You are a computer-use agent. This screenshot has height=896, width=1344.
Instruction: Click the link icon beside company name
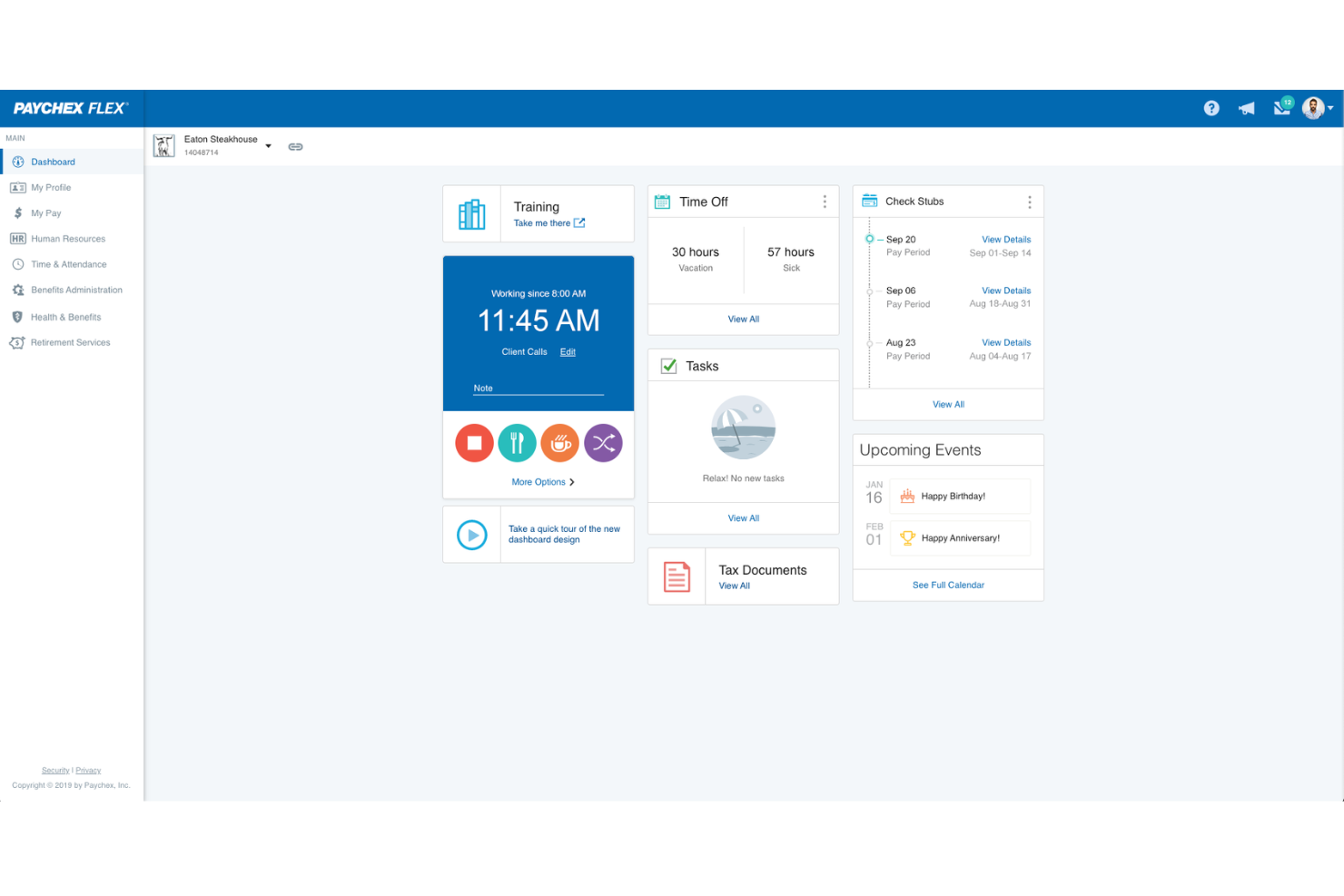pyautogui.click(x=295, y=146)
